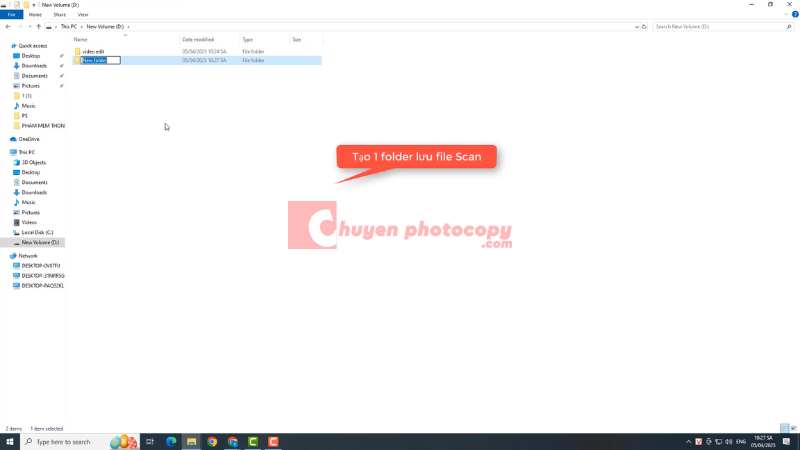Sort by the Name column header
Image resolution: width=800 pixels, height=450 pixels.
pos(81,39)
